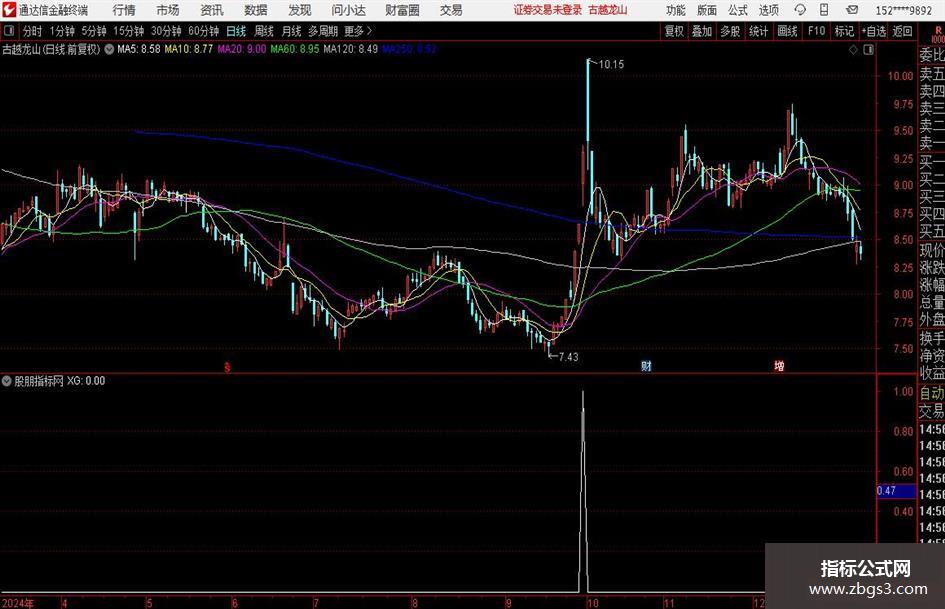The width and height of the screenshot is (945, 609).
Task: Toggle the left panel icon beside 分时
Action: [8, 31]
